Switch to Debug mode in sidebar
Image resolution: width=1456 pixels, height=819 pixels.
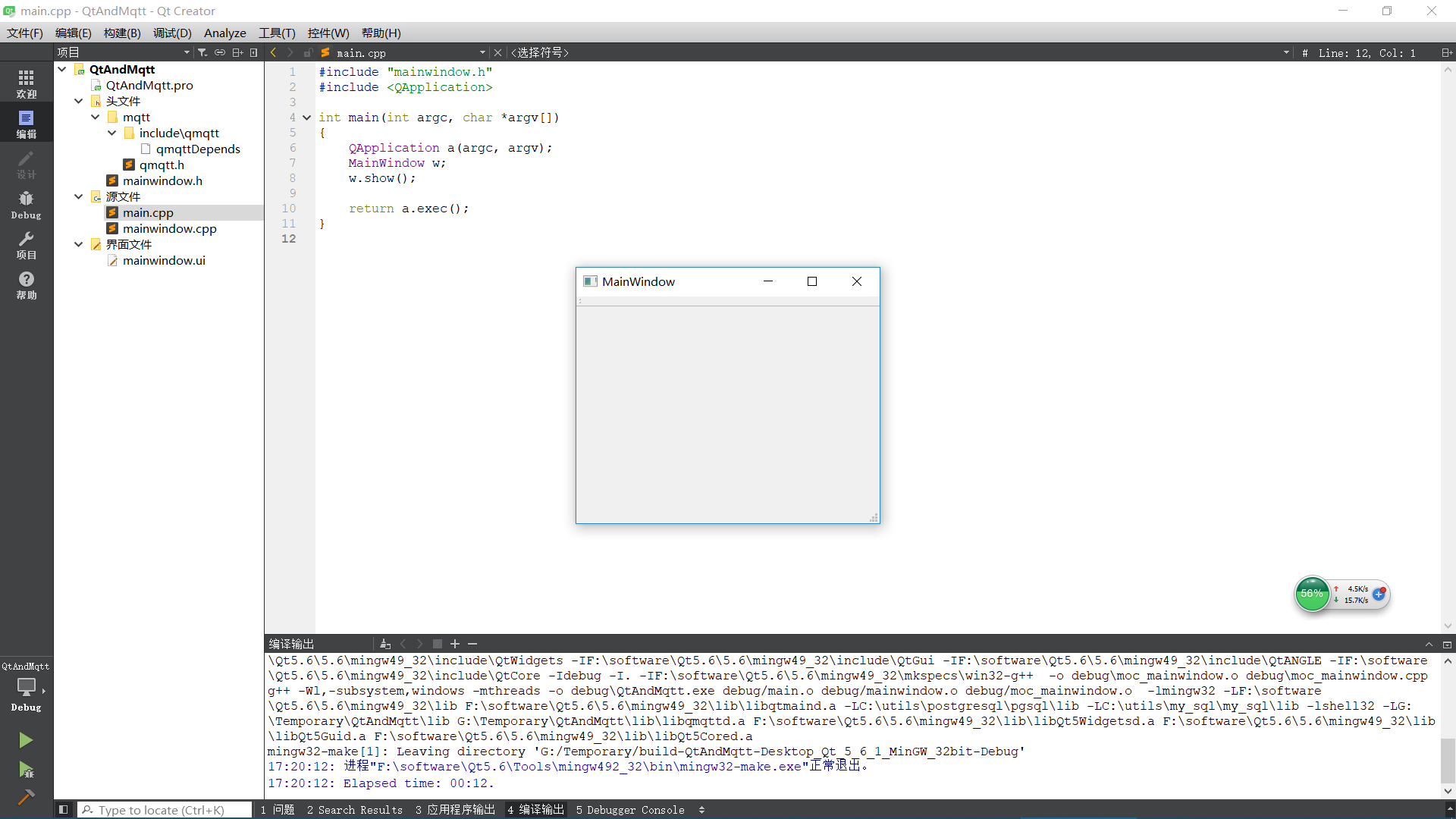(26, 204)
